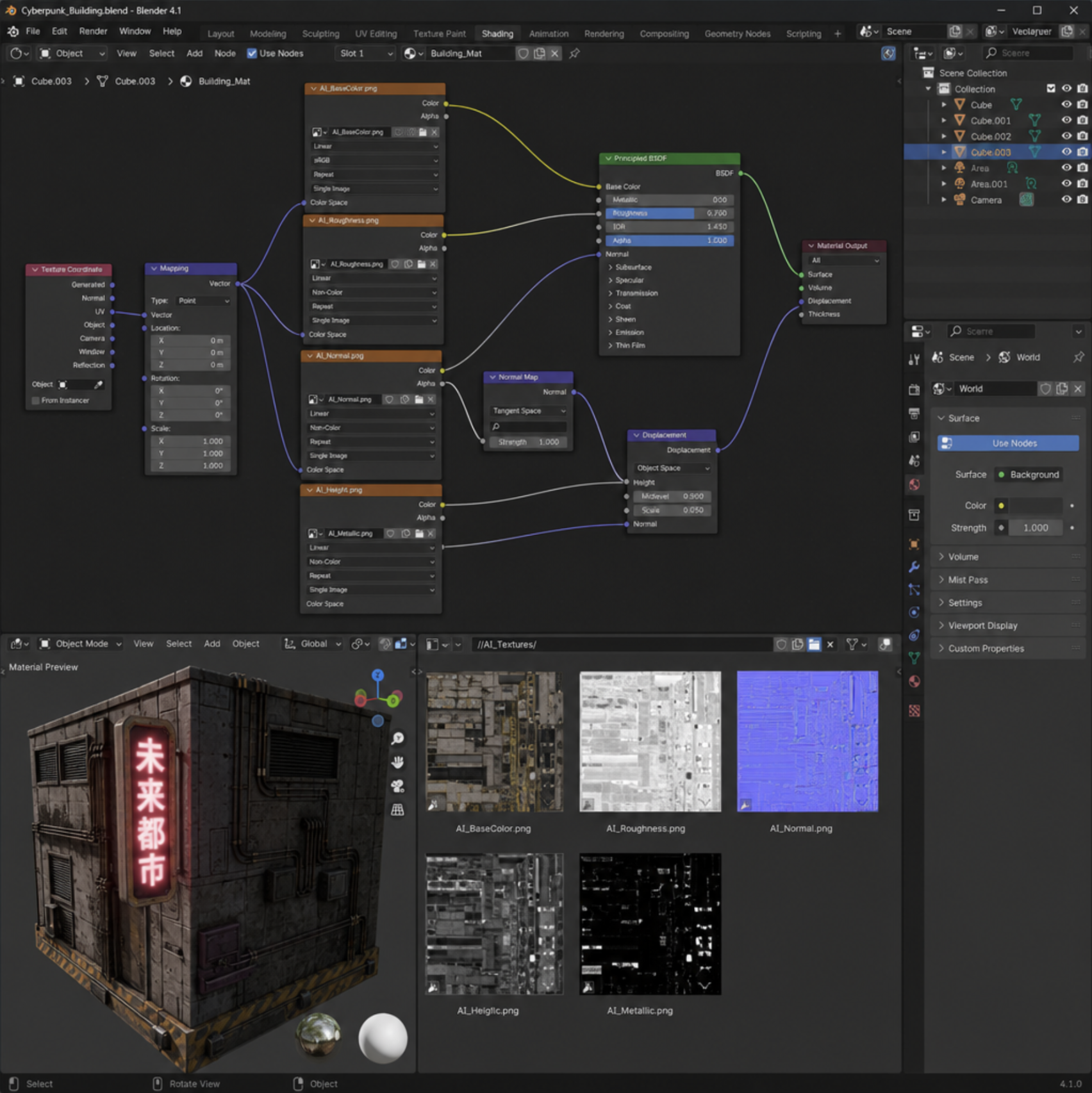Open the Texture properties checker tab

[x=914, y=711]
